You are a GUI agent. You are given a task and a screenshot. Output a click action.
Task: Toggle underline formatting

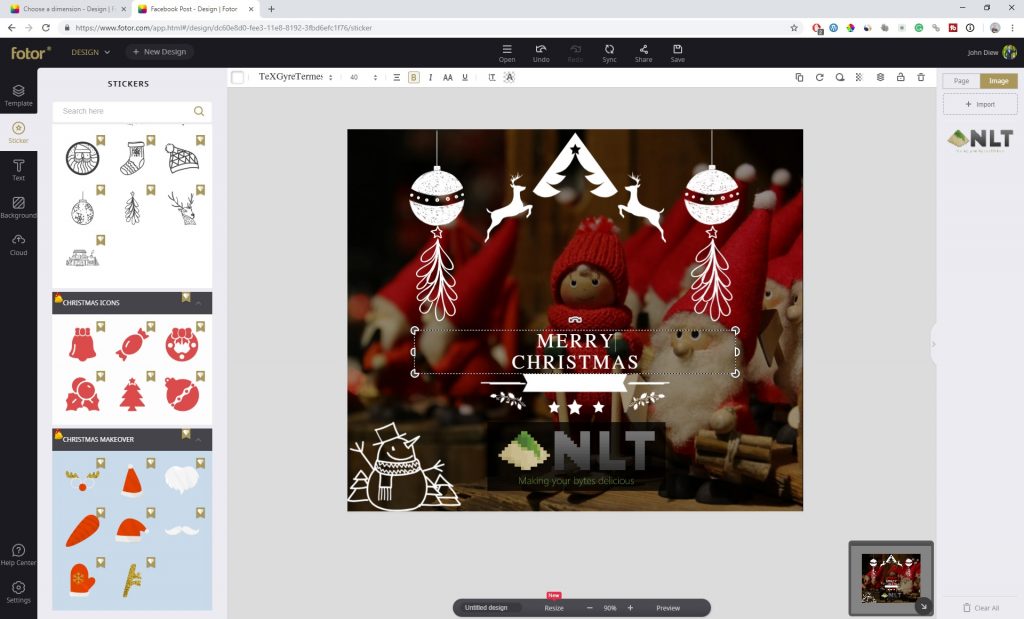click(465, 77)
